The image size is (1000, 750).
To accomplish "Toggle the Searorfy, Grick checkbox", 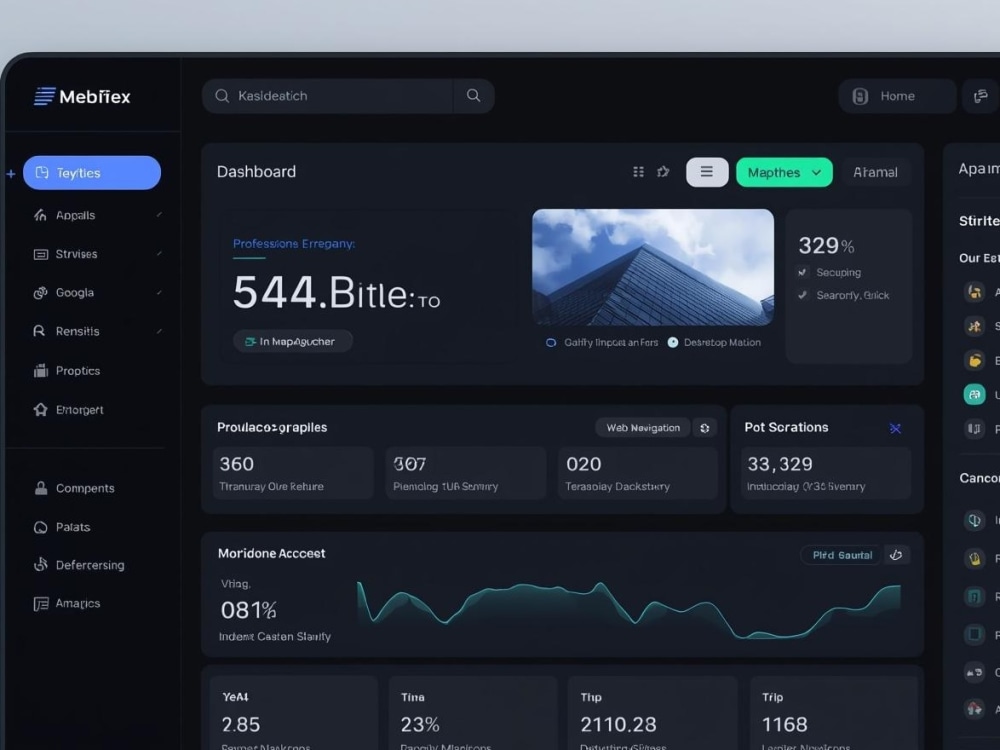I will click(802, 295).
